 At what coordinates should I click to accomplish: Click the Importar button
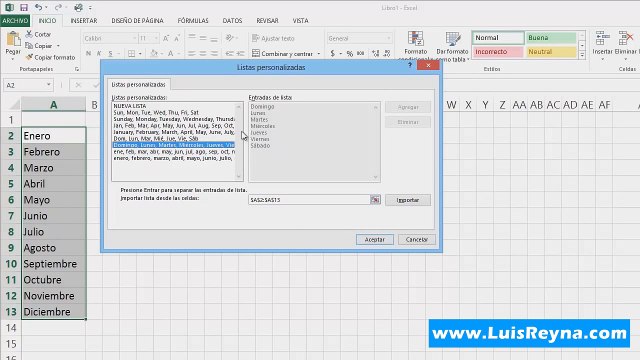[x=408, y=200]
